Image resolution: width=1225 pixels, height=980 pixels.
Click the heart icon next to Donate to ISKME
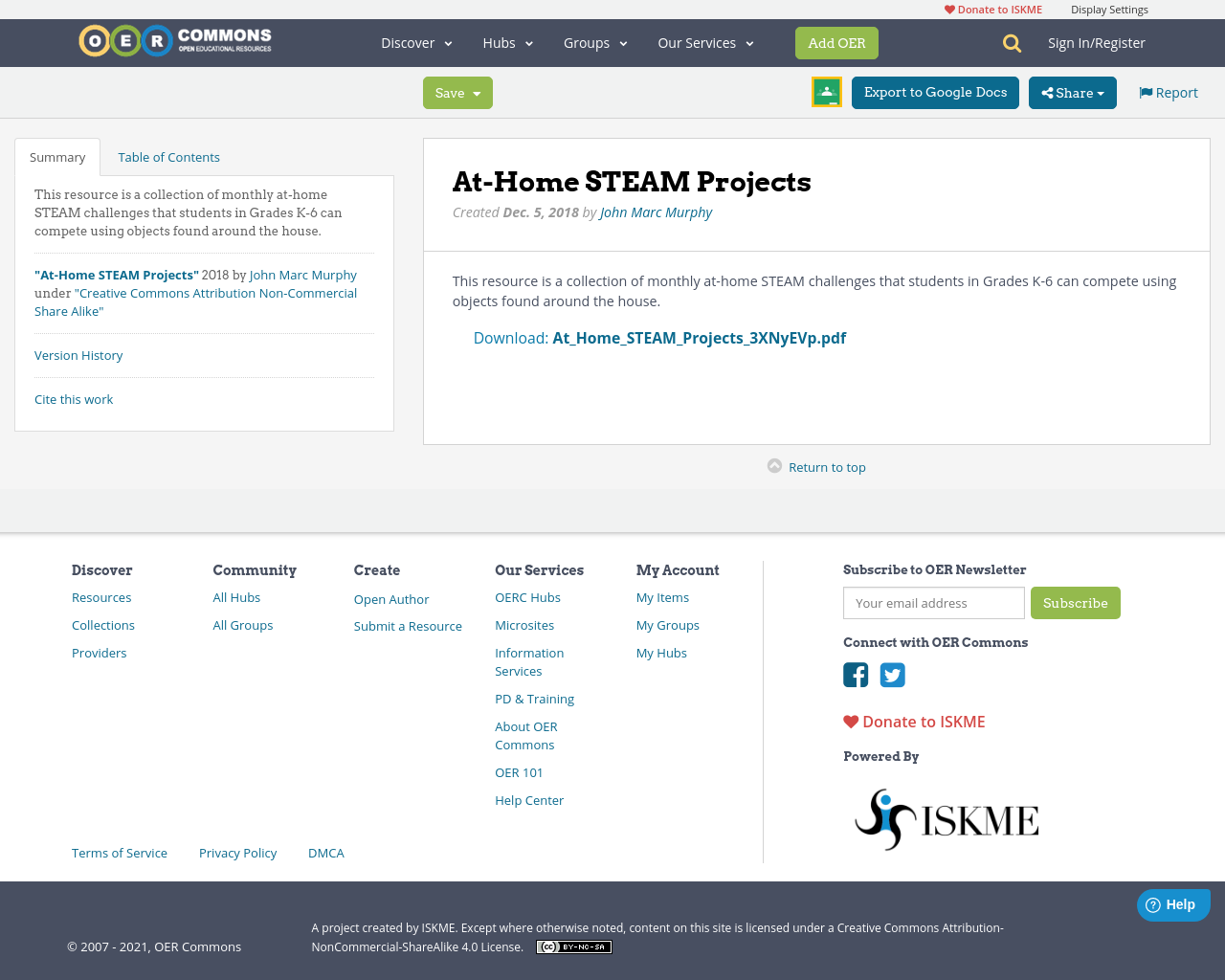click(850, 721)
